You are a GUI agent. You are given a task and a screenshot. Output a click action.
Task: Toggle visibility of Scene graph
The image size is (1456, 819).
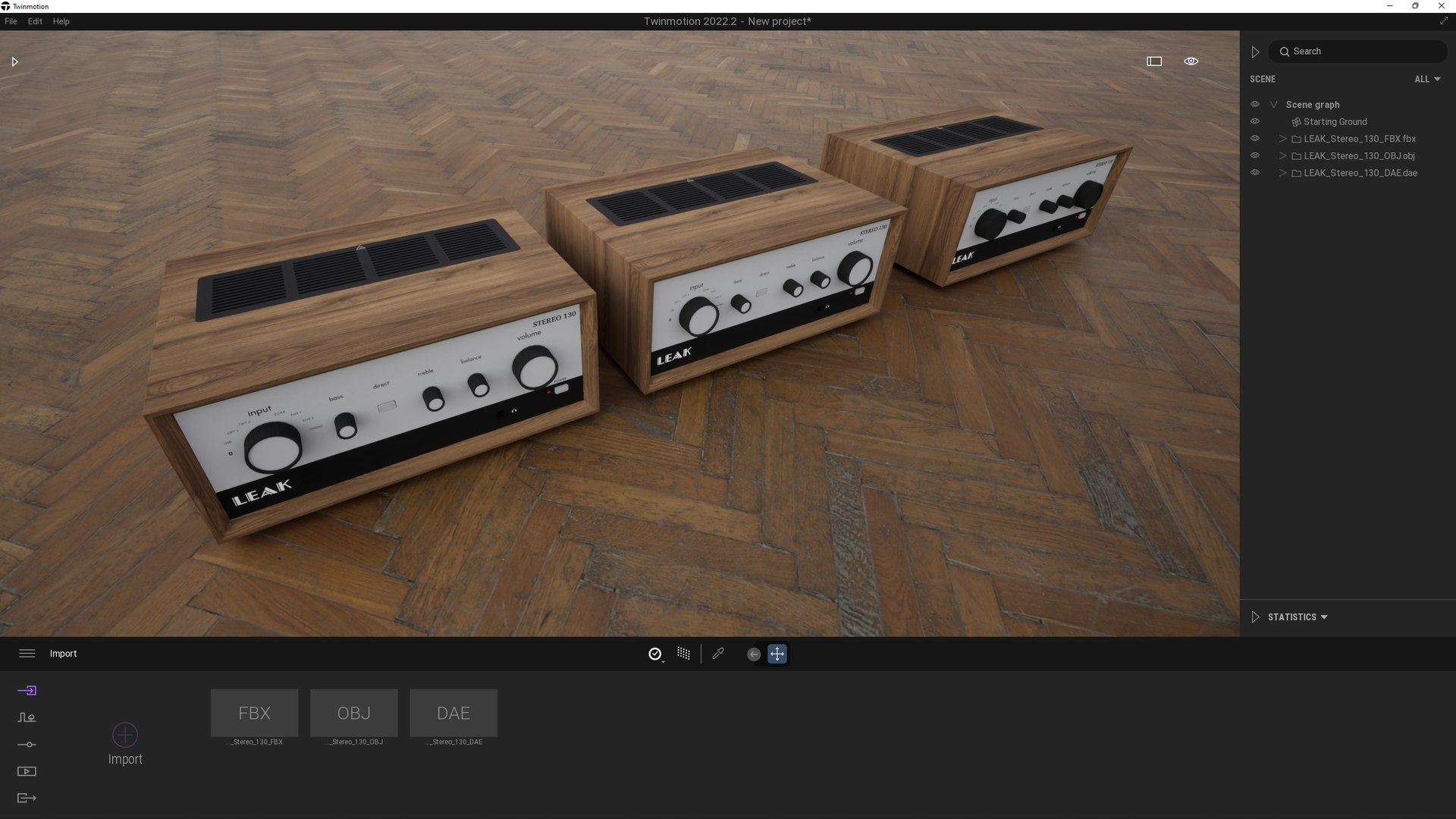pos(1255,104)
